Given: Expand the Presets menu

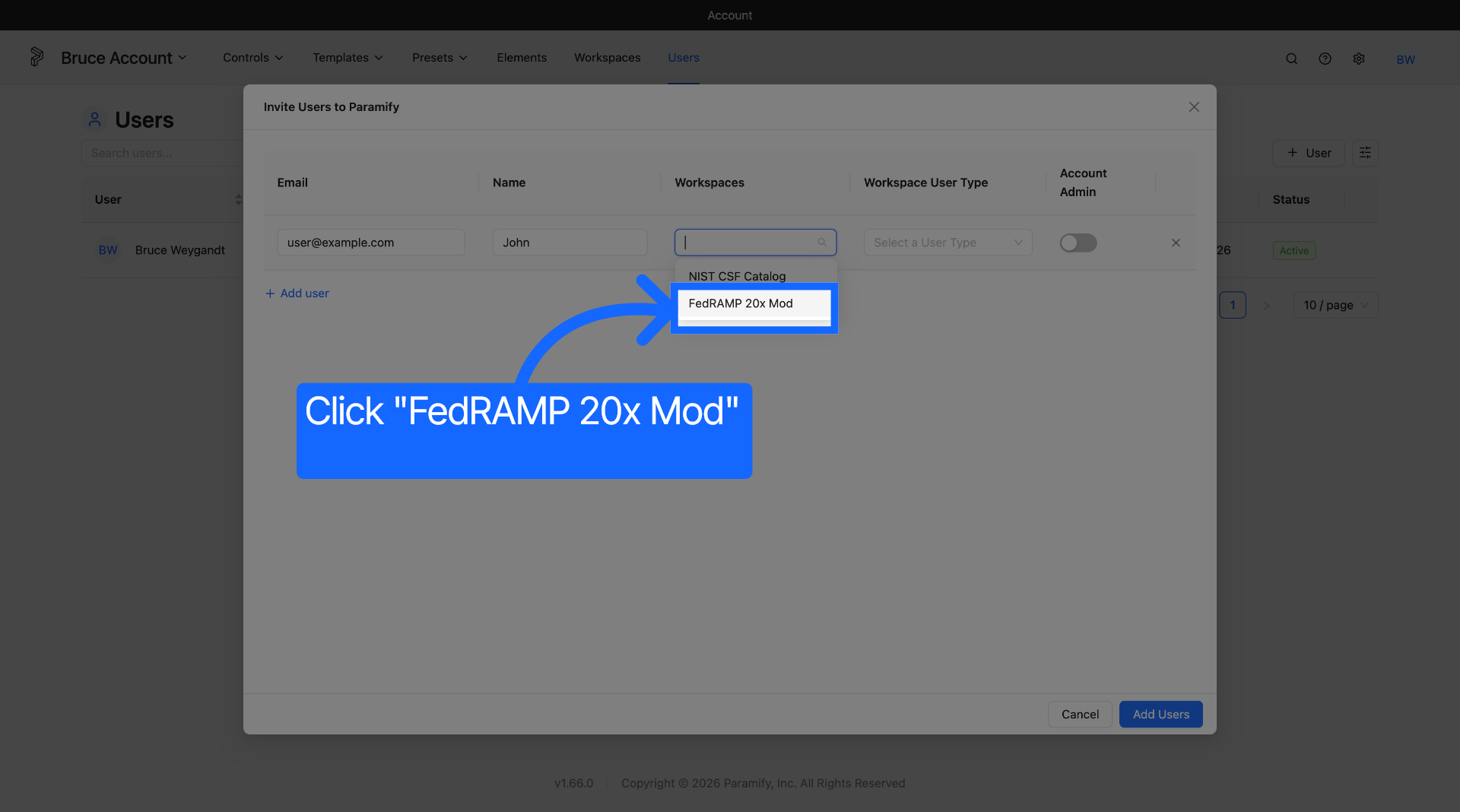Looking at the screenshot, I should (440, 58).
